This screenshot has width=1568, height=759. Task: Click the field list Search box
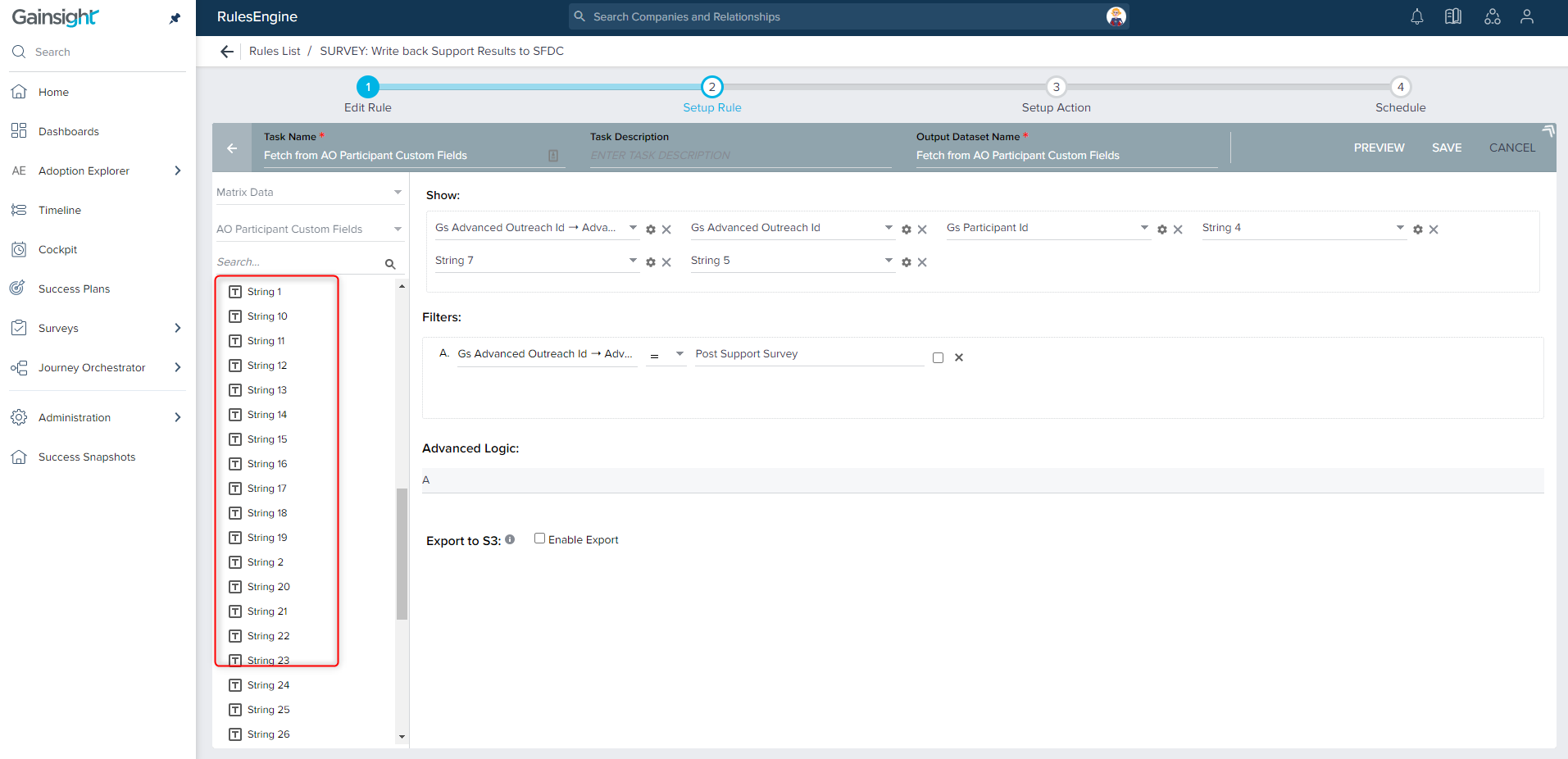point(298,262)
